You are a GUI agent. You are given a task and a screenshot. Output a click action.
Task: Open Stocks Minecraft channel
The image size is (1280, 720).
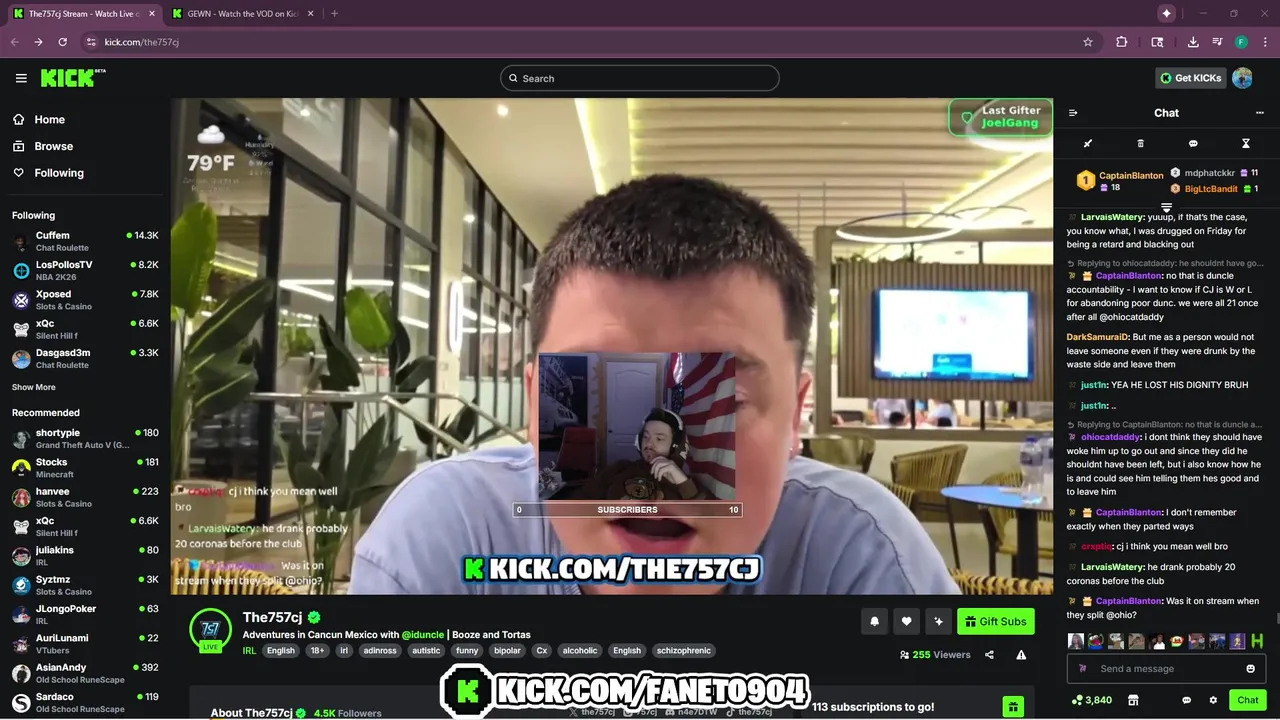coord(85,468)
